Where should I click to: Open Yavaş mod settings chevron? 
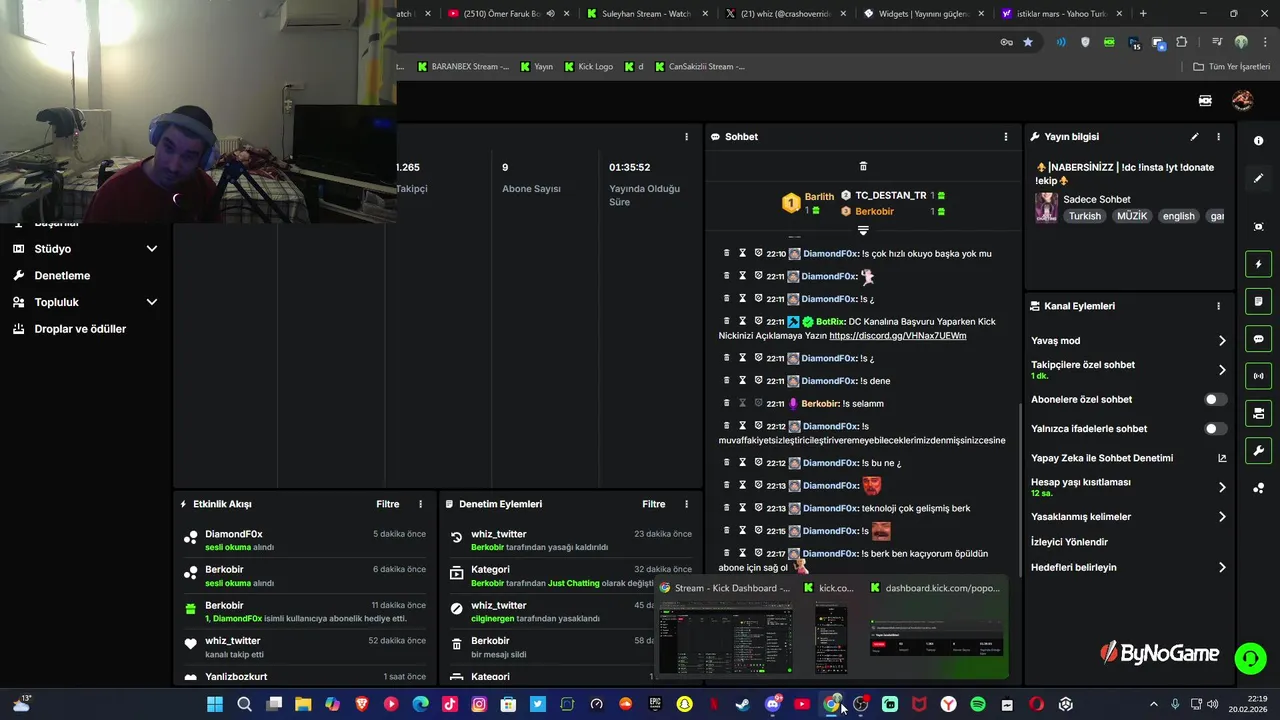(1222, 341)
